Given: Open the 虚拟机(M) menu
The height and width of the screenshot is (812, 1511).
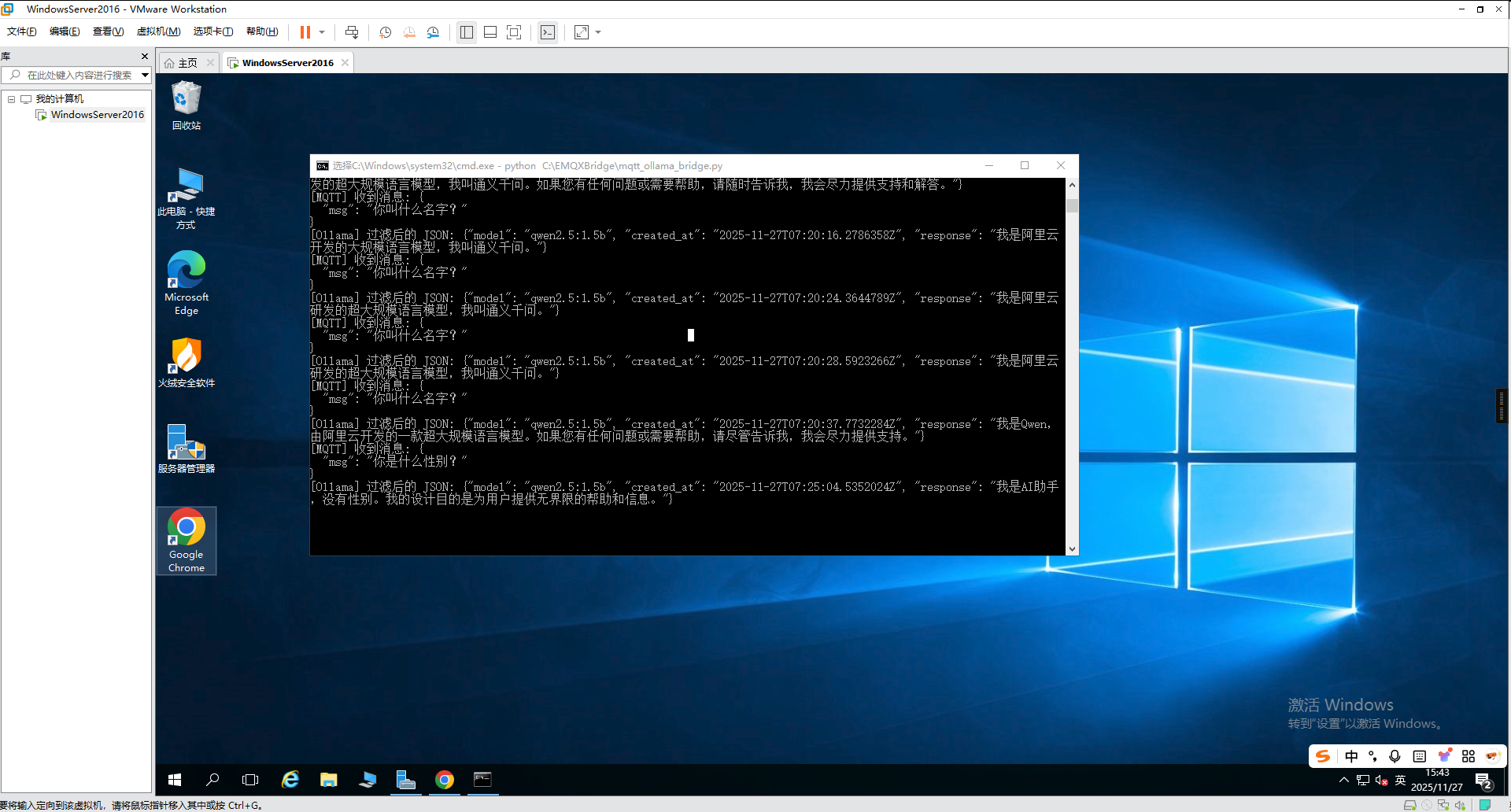Looking at the screenshot, I should point(158,31).
